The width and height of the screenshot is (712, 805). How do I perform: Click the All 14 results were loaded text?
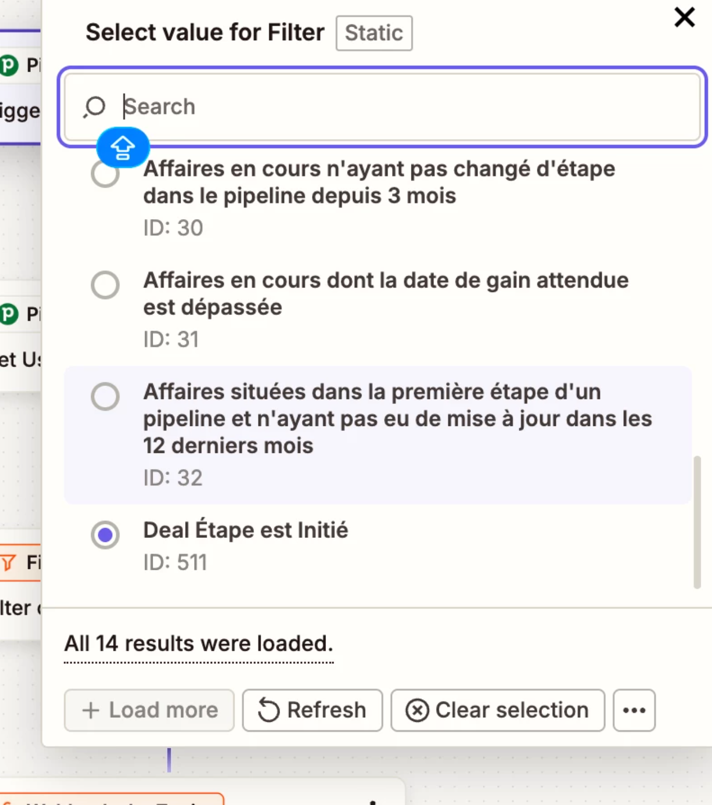coord(198,643)
